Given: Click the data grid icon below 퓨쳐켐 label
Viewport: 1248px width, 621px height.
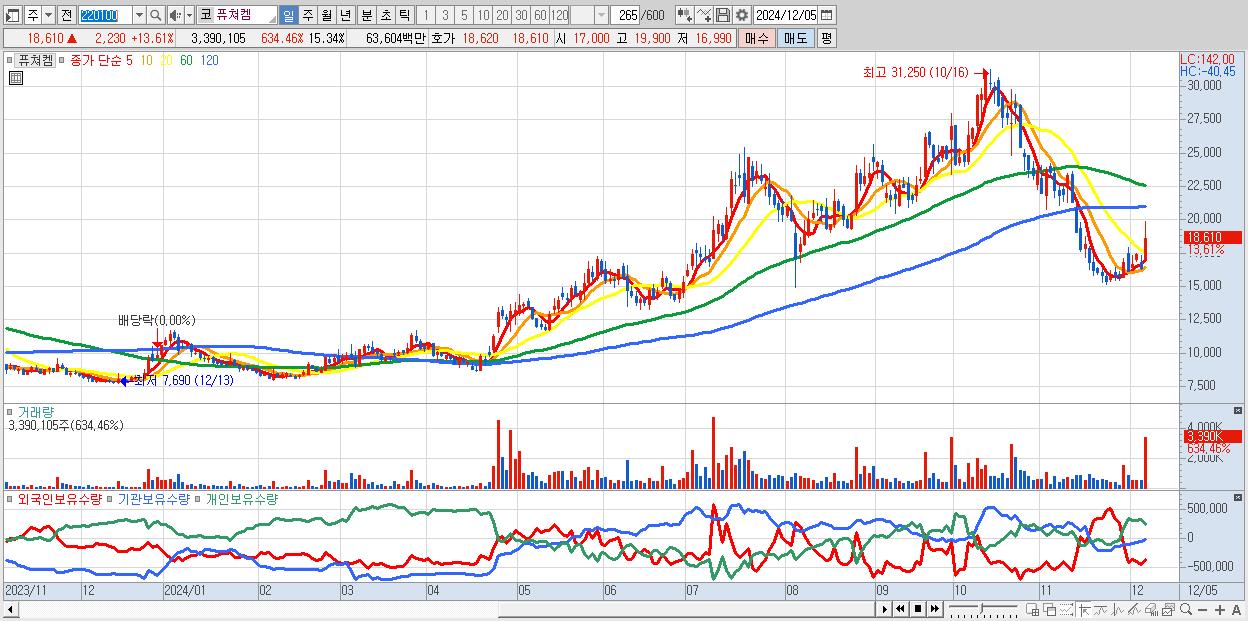Looking at the screenshot, I should click(15, 77).
